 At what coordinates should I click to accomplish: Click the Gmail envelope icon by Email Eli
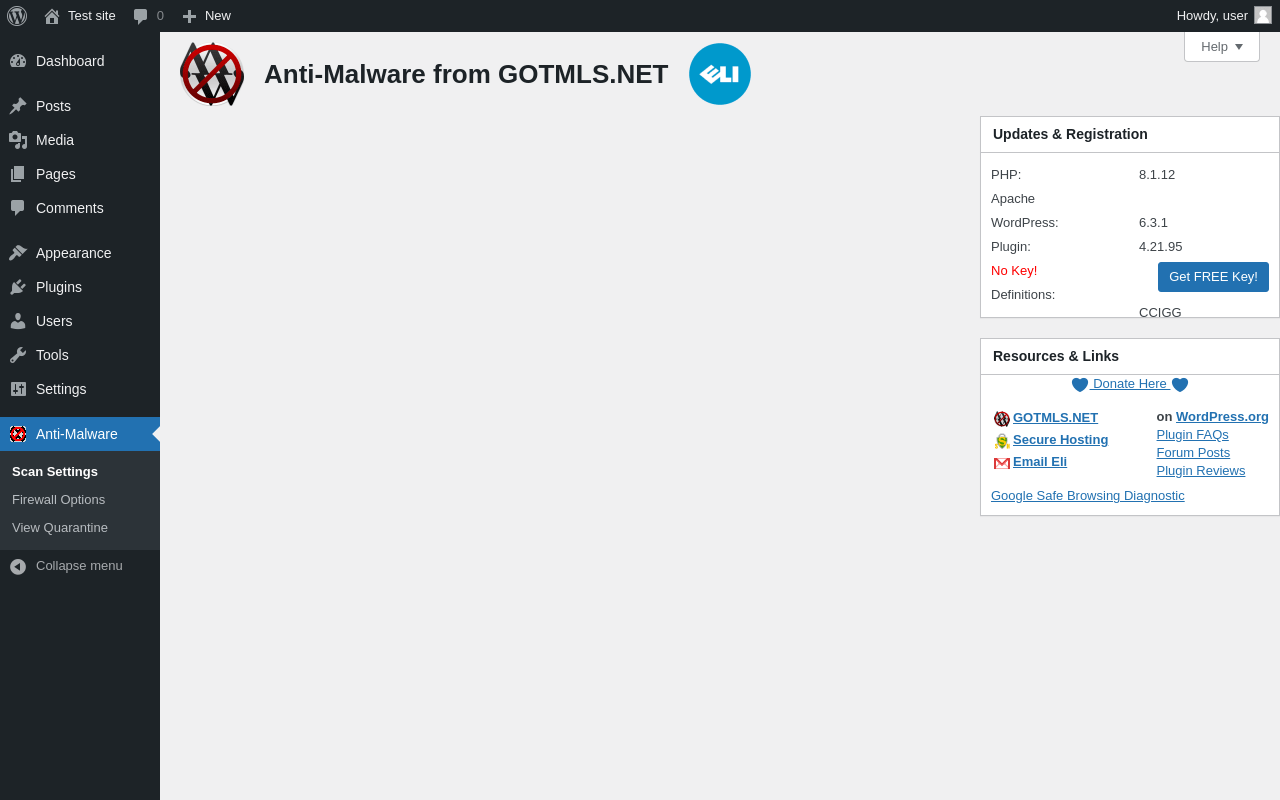click(x=1002, y=463)
